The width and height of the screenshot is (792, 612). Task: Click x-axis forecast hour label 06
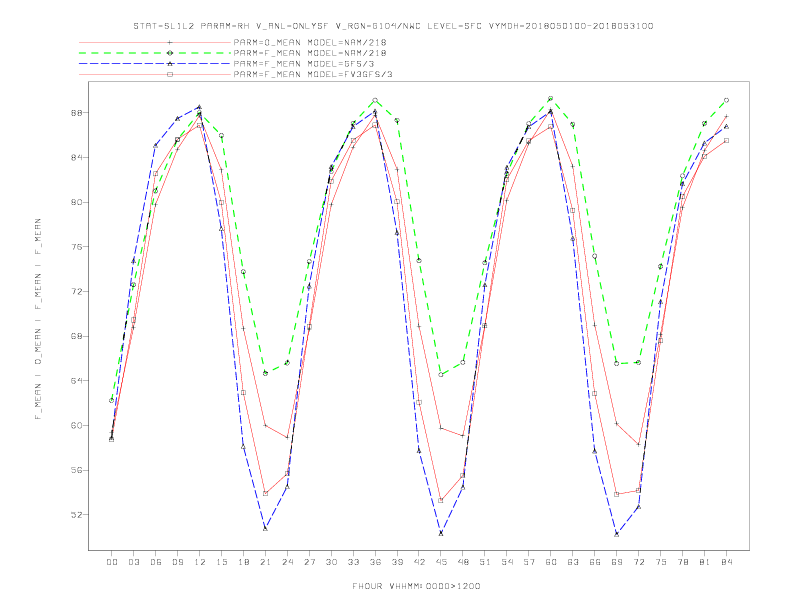click(156, 562)
